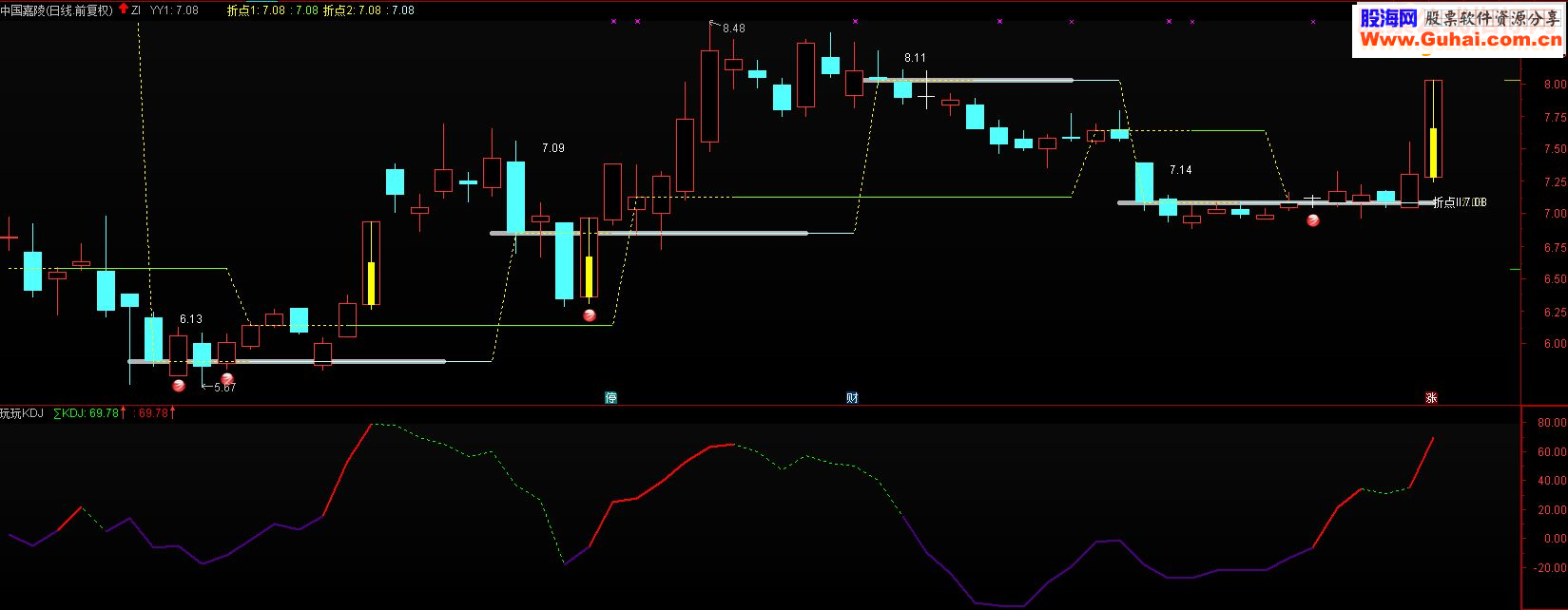Open the 财 info marker under the chart
The height and width of the screenshot is (610, 1568).
pos(853,397)
